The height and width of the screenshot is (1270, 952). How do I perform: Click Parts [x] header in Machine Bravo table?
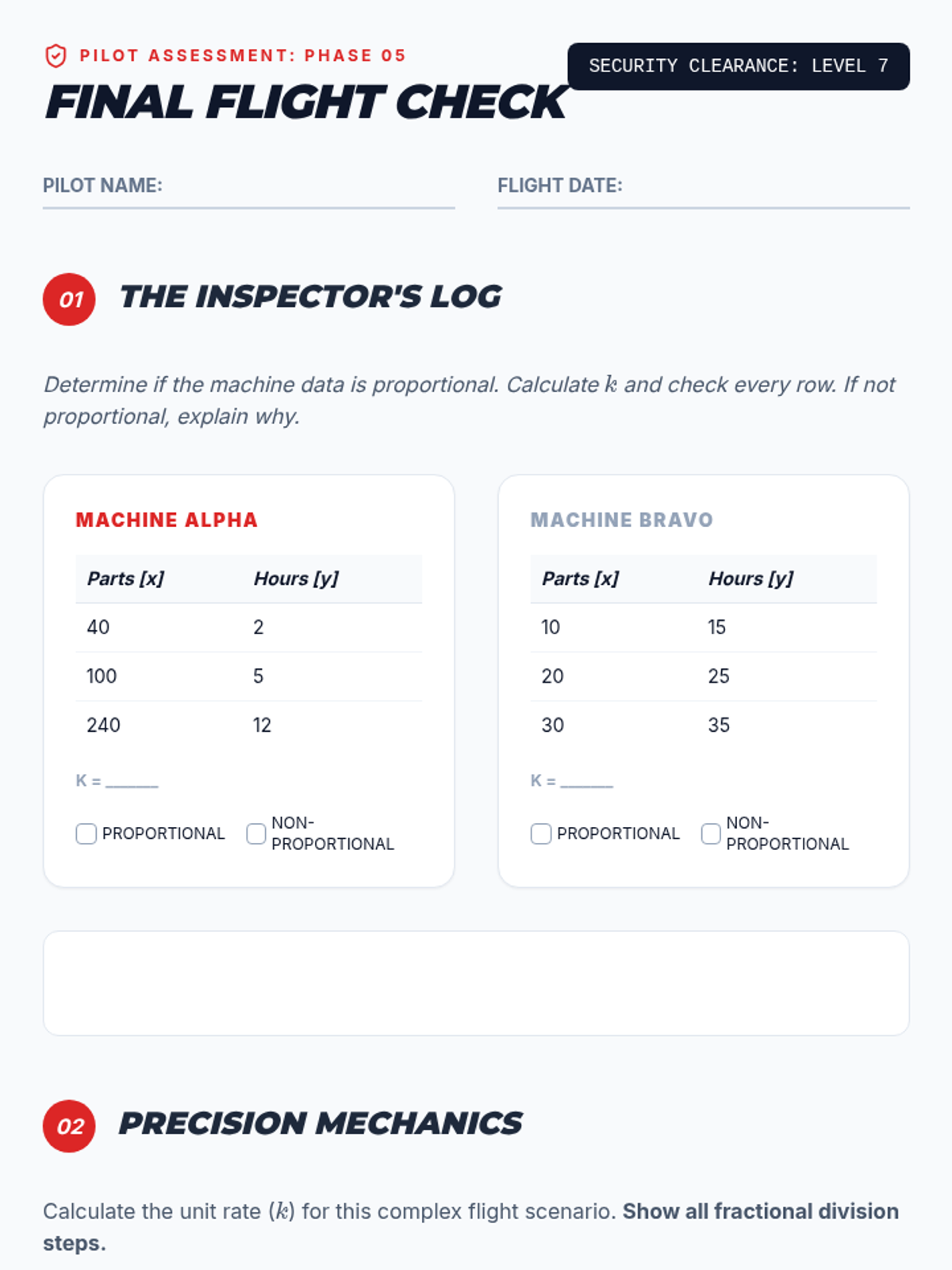pos(580,579)
